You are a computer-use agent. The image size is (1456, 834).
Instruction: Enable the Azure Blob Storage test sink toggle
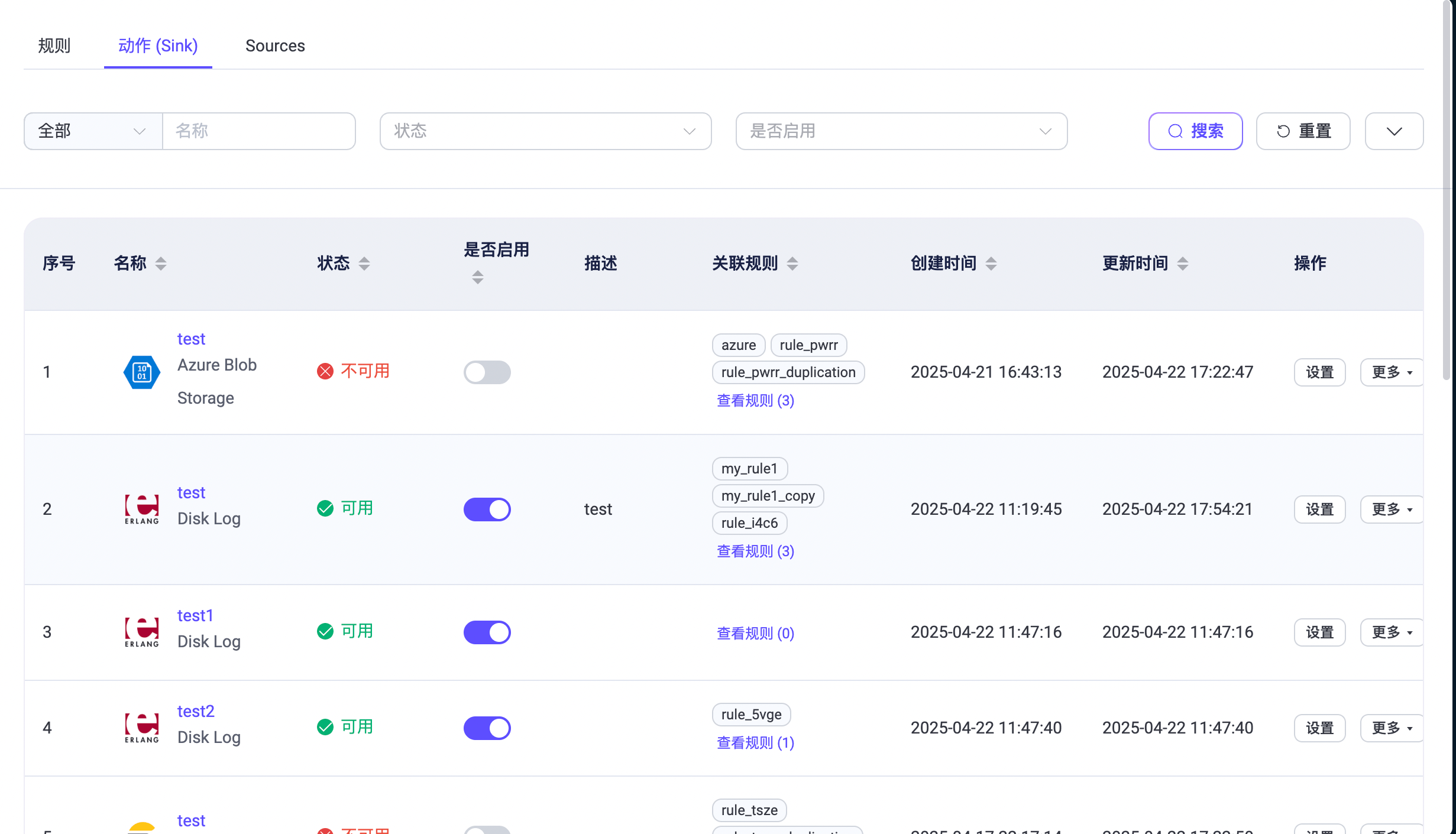point(487,372)
